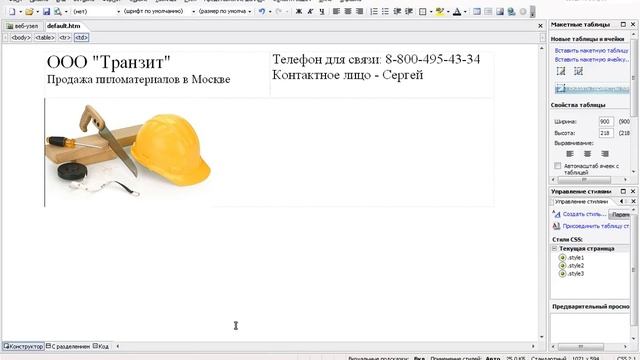The height and width of the screenshot is (360, 640).
Task: Set layout table alignment to center
Action: (587, 154)
